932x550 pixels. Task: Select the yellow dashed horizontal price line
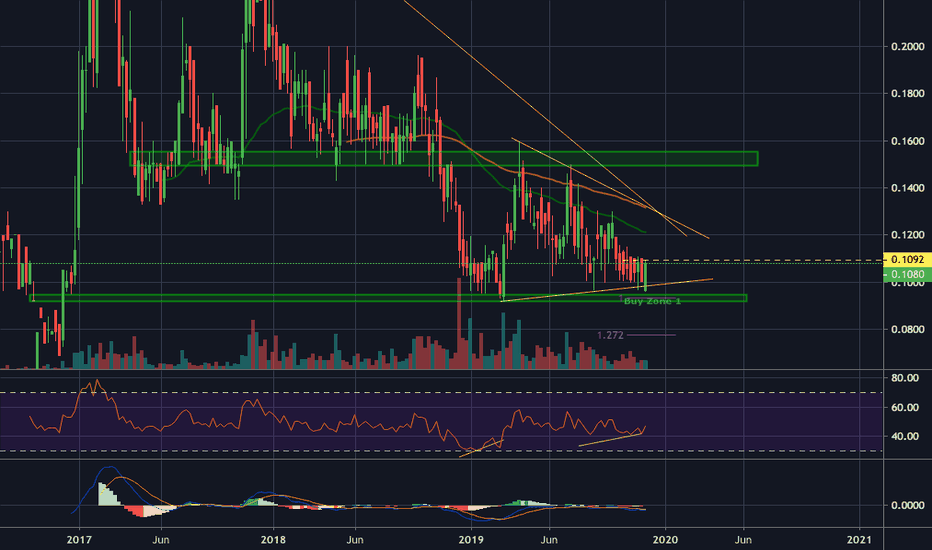click(x=753, y=260)
